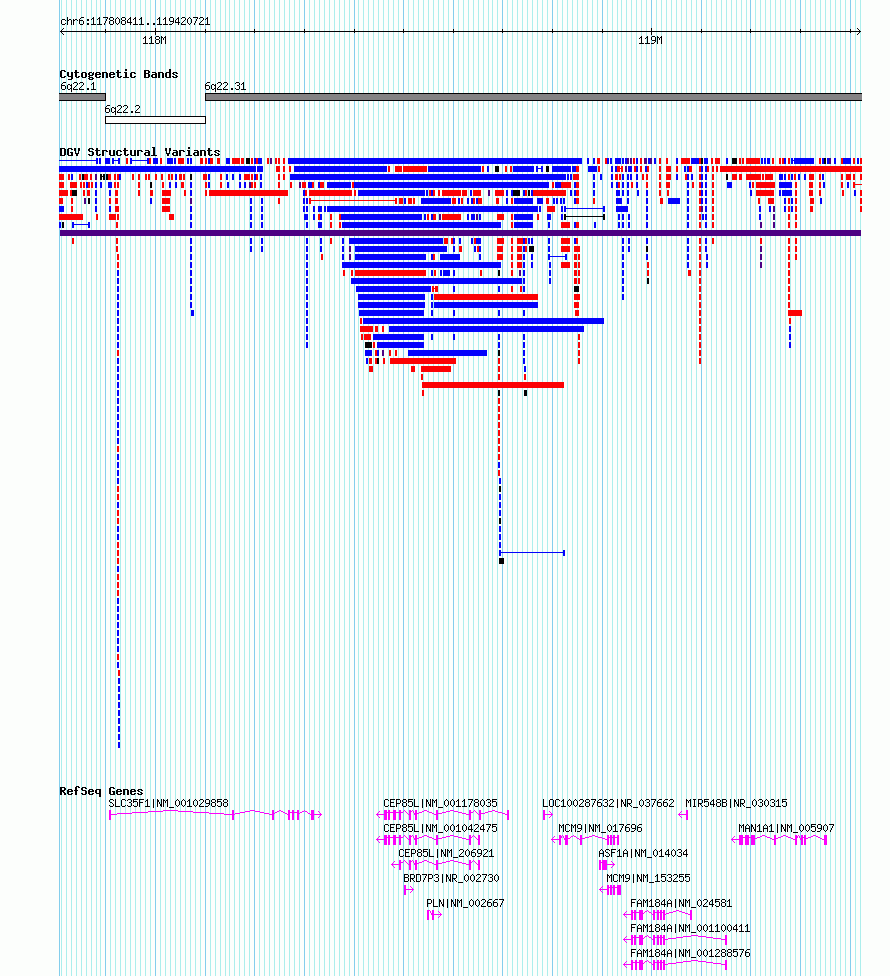Open the FAM184A|NM_001288576 gene label
Screen dimensions: 890x976
click(x=690, y=953)
